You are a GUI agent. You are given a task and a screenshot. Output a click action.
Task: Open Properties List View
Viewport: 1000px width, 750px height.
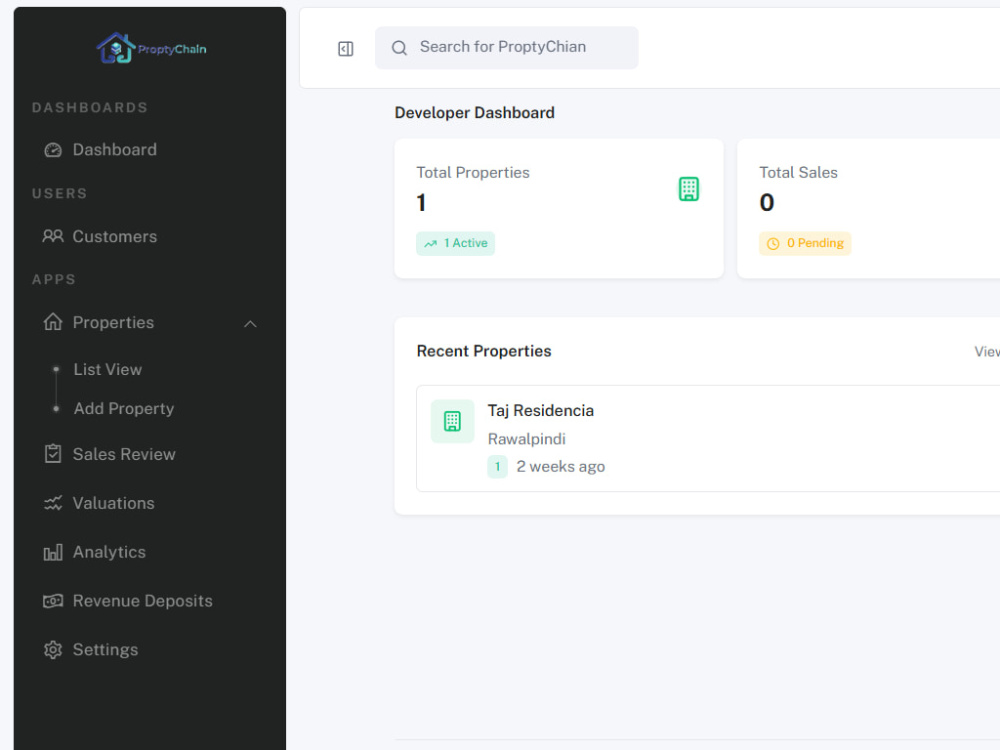tap(107, 370)
